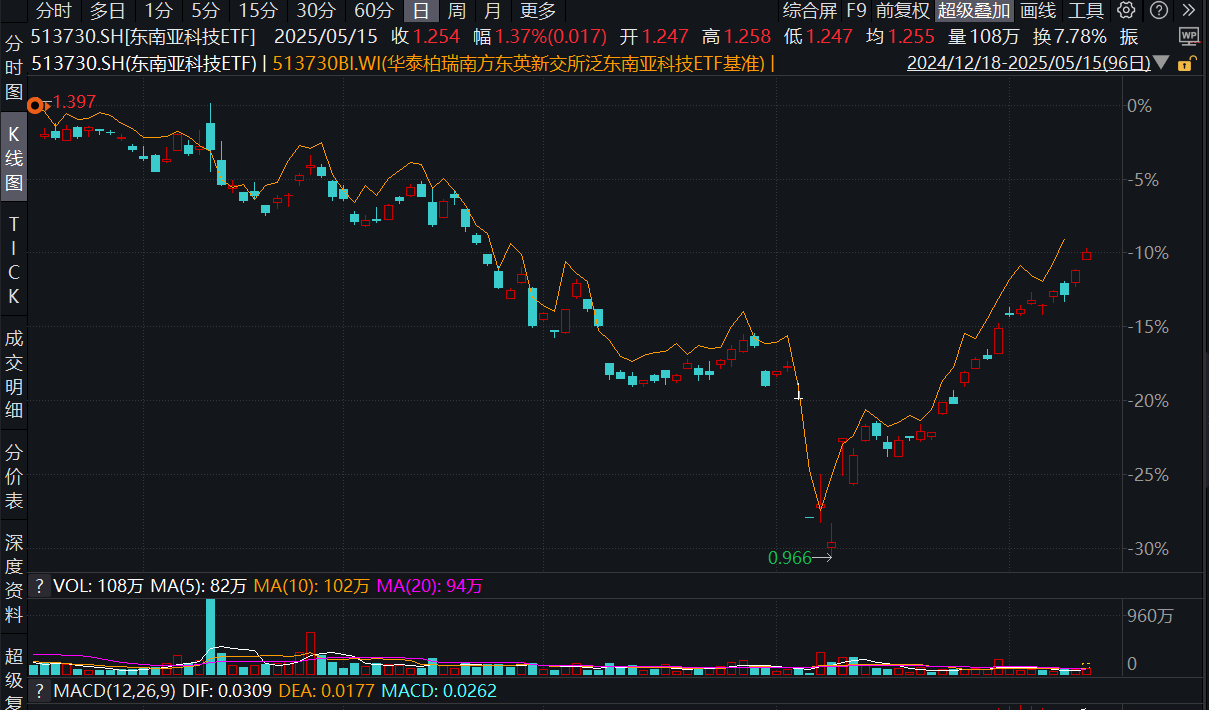Select the 日 daily period tab
1209x710 pixels.
click(x=421, y=11)
